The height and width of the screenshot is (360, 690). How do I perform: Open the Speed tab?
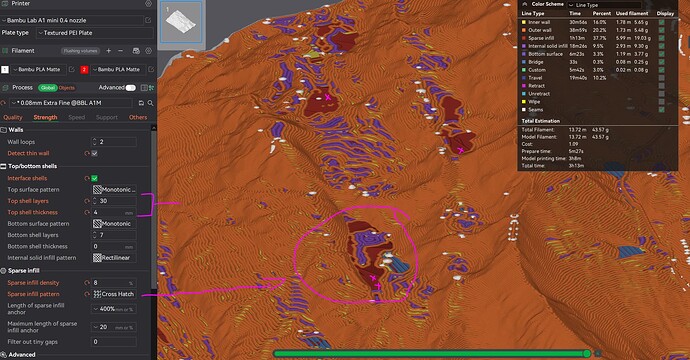point(77,118)
